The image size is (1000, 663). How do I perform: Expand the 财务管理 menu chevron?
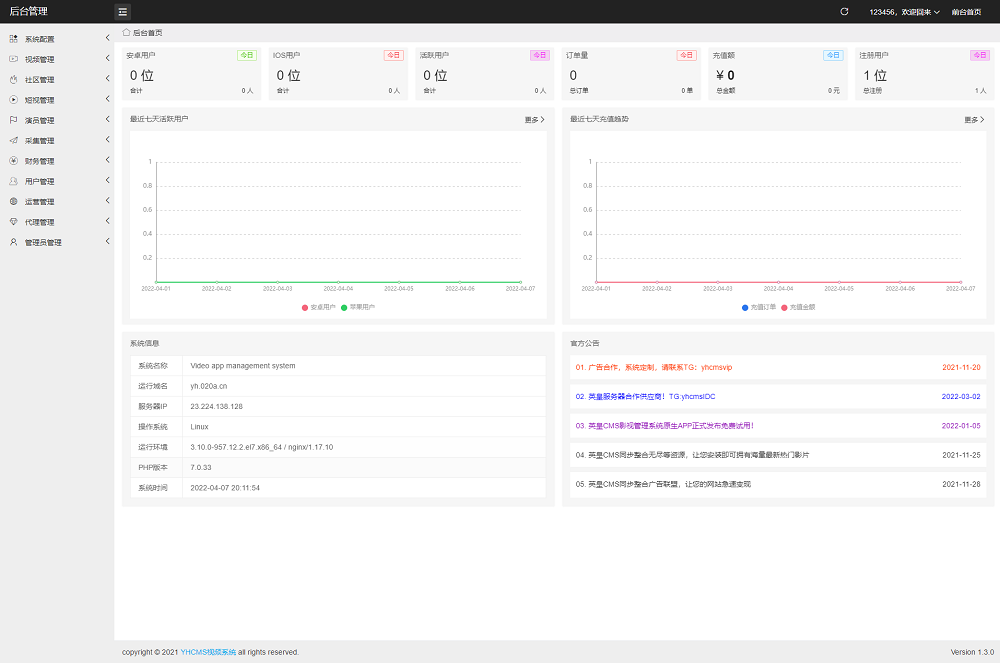[x=107, y=161]
